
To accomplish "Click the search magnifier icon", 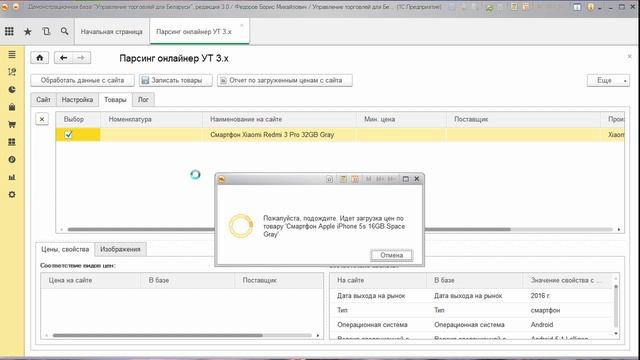I will pos(64,31).
